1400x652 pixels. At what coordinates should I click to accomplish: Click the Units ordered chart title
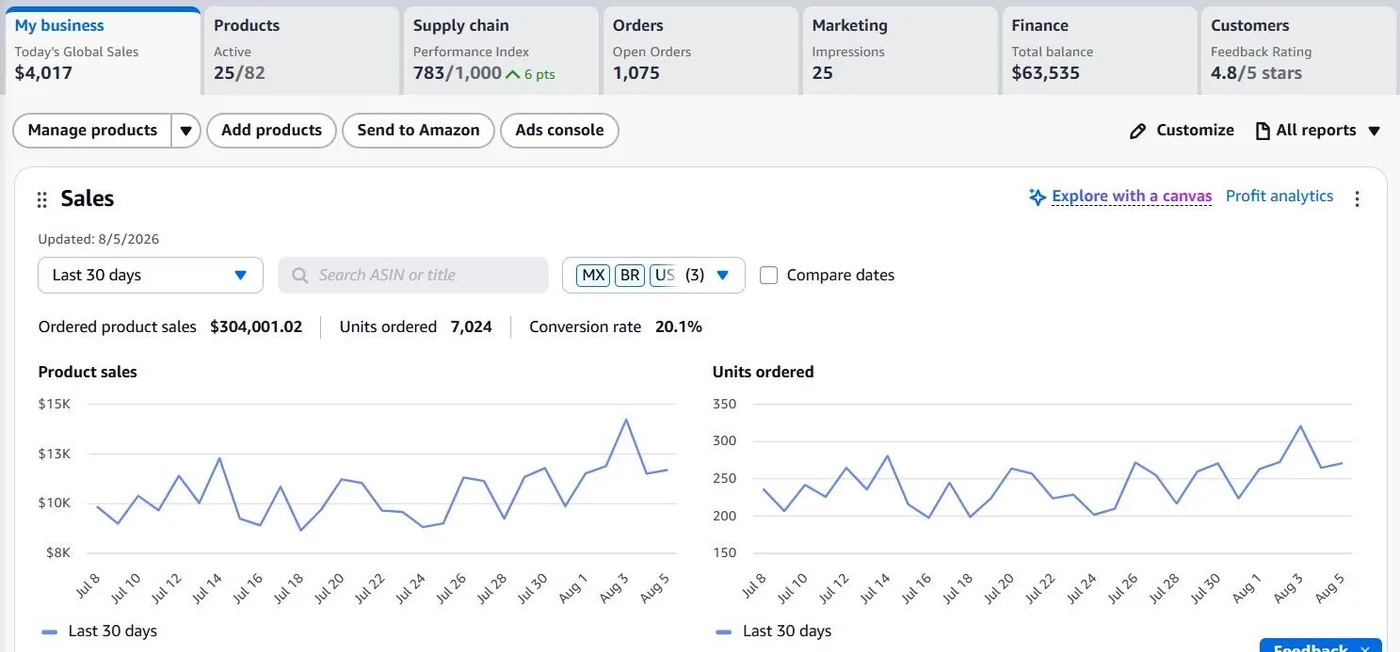click(763, 372)
